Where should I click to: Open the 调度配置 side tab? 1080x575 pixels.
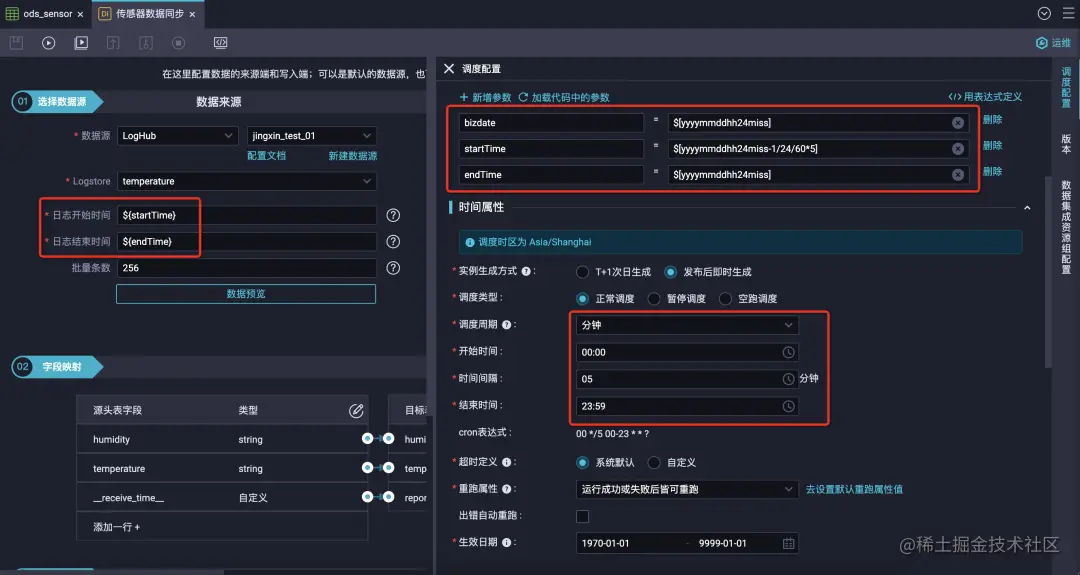coord(1066,87)
